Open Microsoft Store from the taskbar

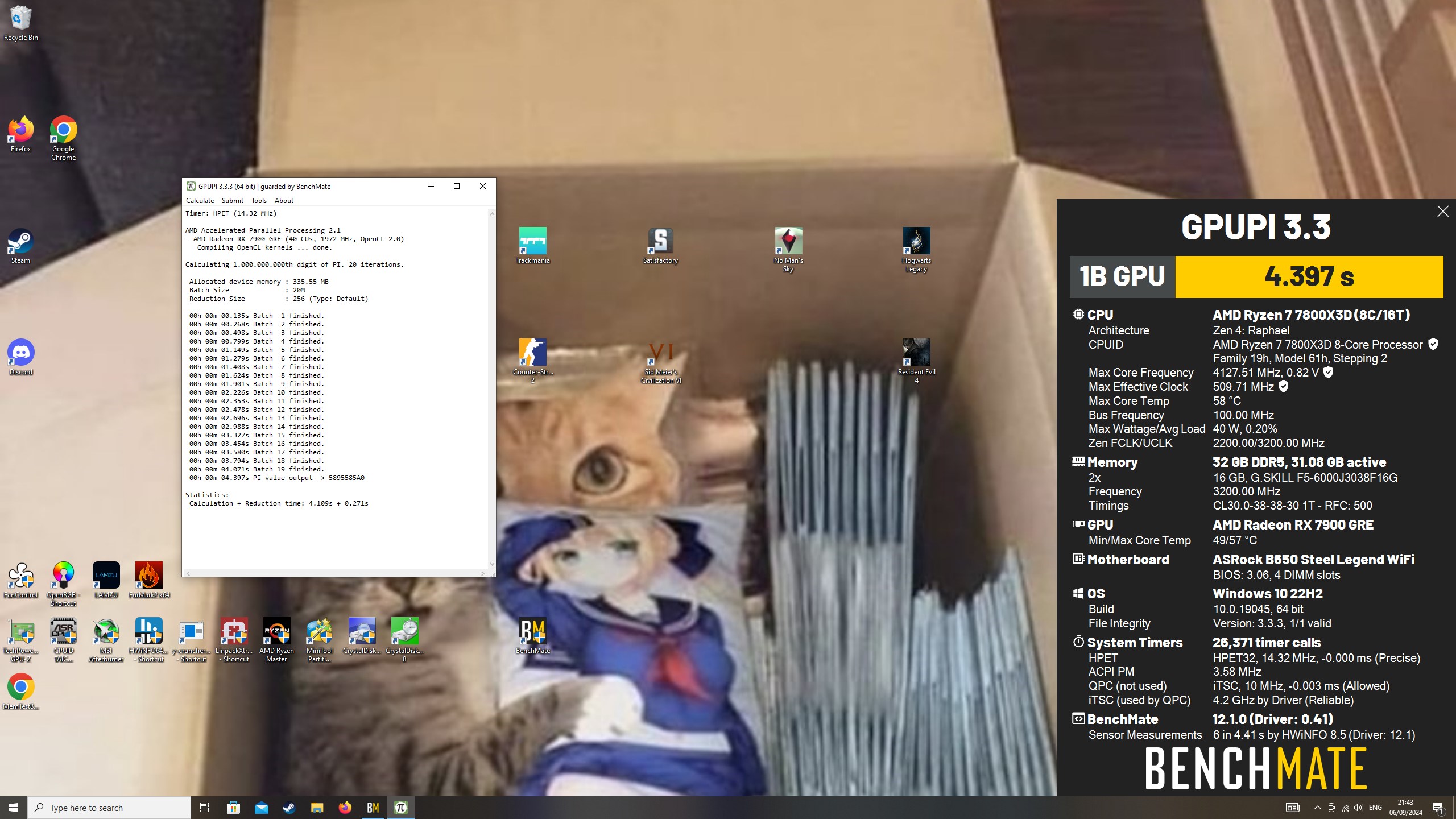point(233,808)
